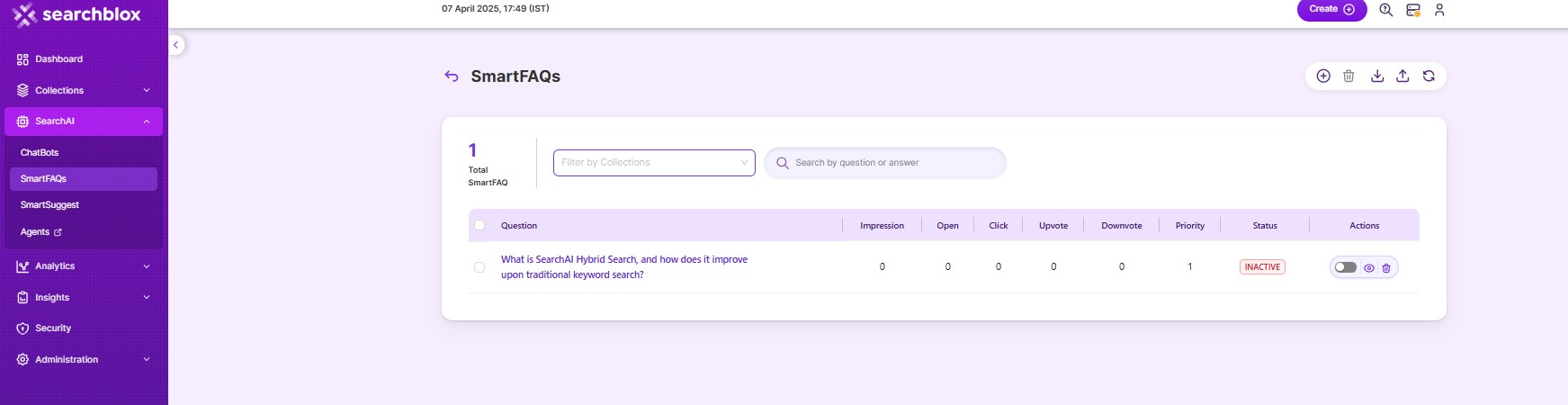Click the Open column header
The image size is (1568, 405).
pyautogui.click(x=947, y=226)
